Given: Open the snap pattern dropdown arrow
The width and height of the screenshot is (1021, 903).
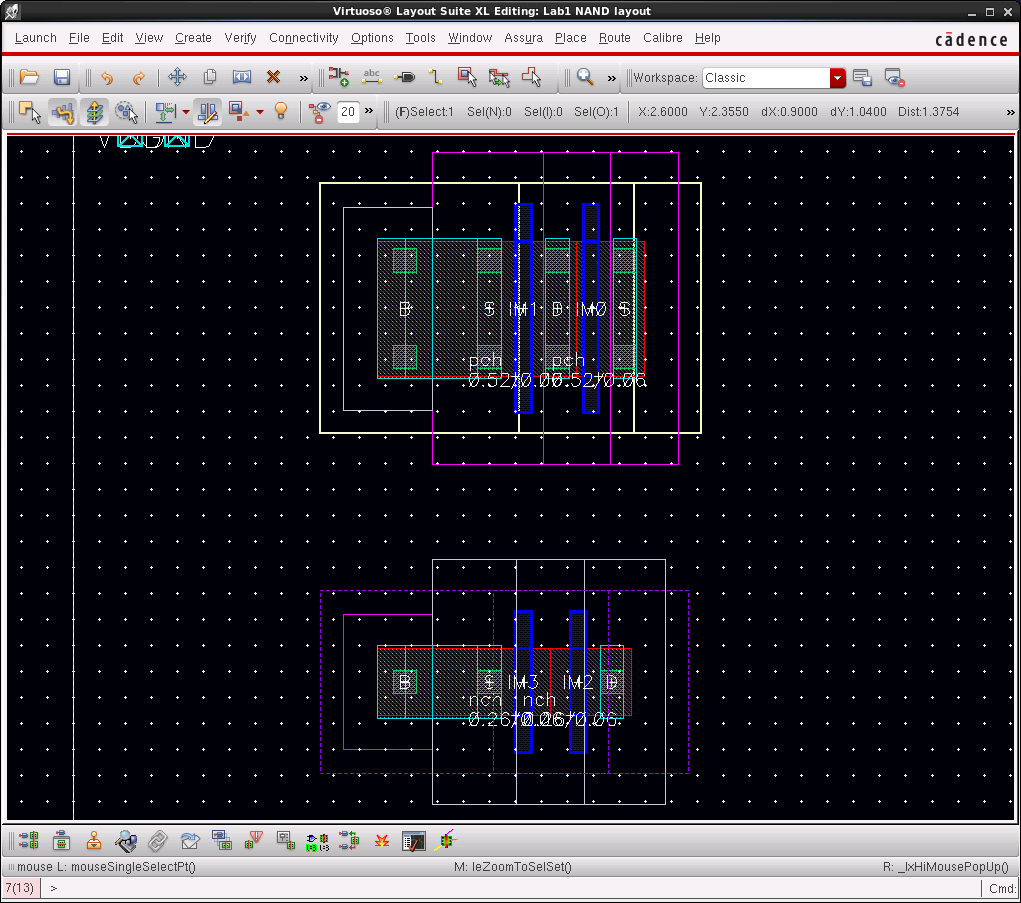Looking at the screenshot, I should point(260,112).
